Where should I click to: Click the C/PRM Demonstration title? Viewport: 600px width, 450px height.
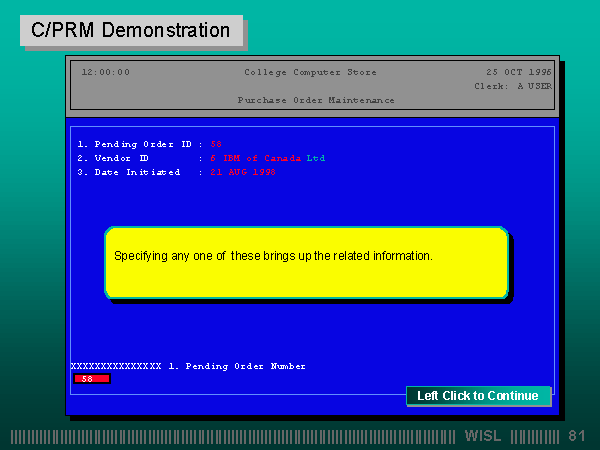[131, 30]
